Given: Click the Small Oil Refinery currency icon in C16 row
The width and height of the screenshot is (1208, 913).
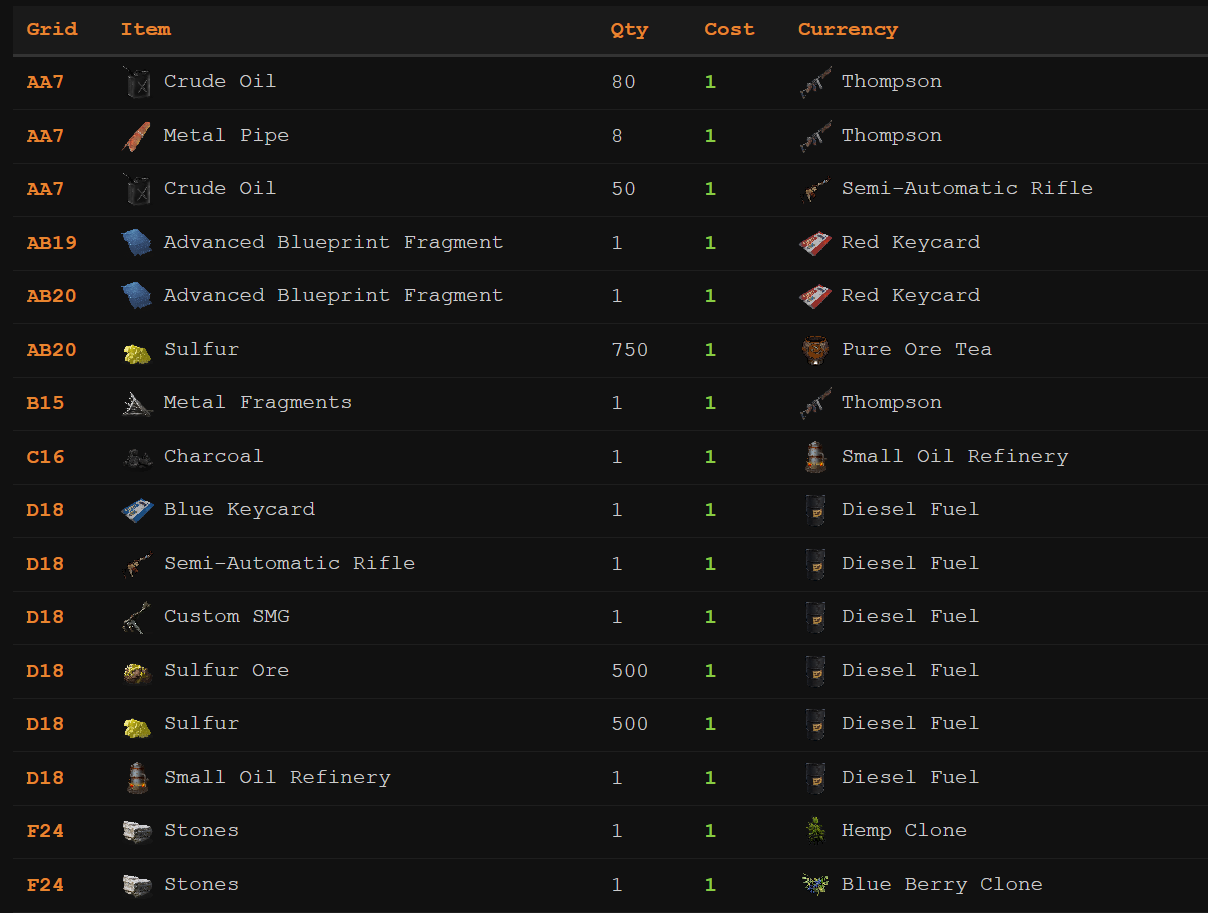Looking at the screenshot, I should point(815,457).
